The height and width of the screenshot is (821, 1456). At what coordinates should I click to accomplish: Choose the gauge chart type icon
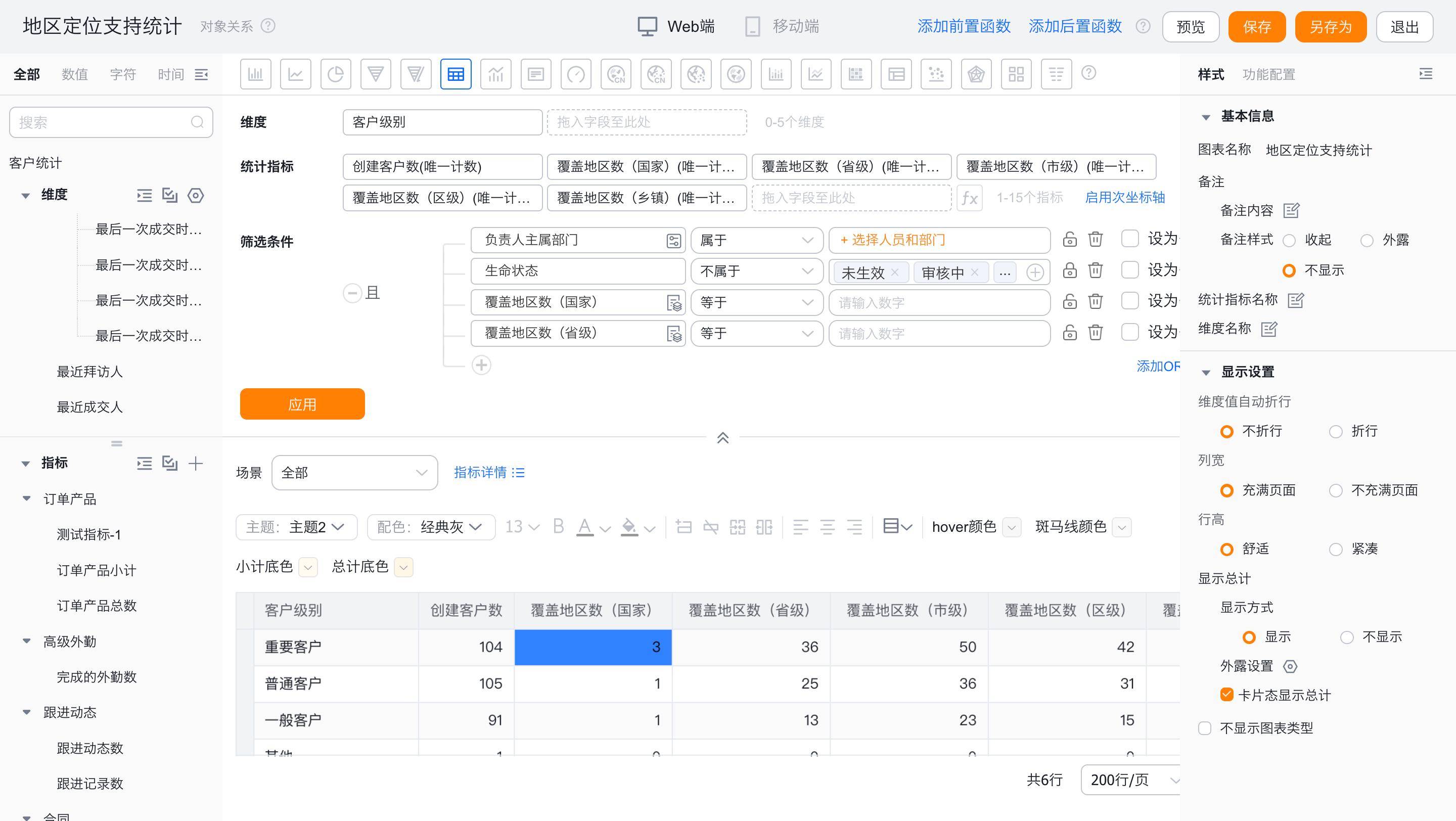click(x=576, y=74)
